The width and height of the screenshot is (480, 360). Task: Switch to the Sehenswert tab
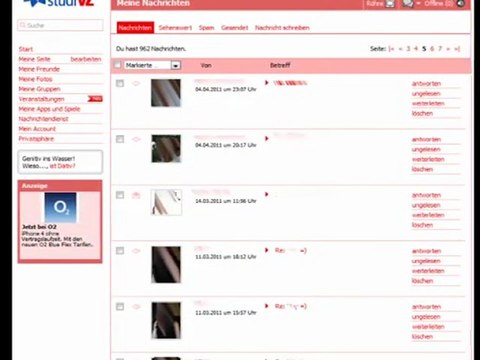click(175, 28)
